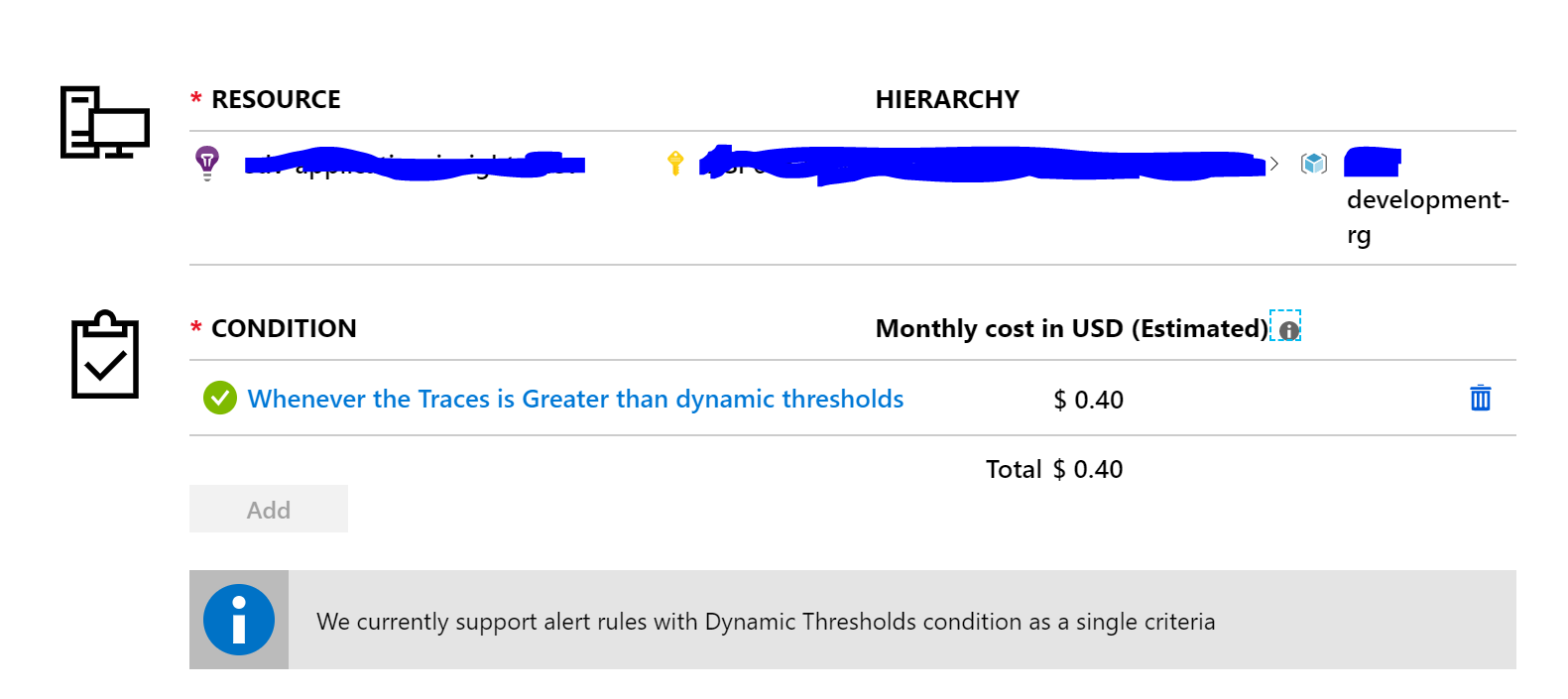Click the Application Insights lightbulb icon
Image resolution: width=1568 pixels, height=699 pixels.
206,162
